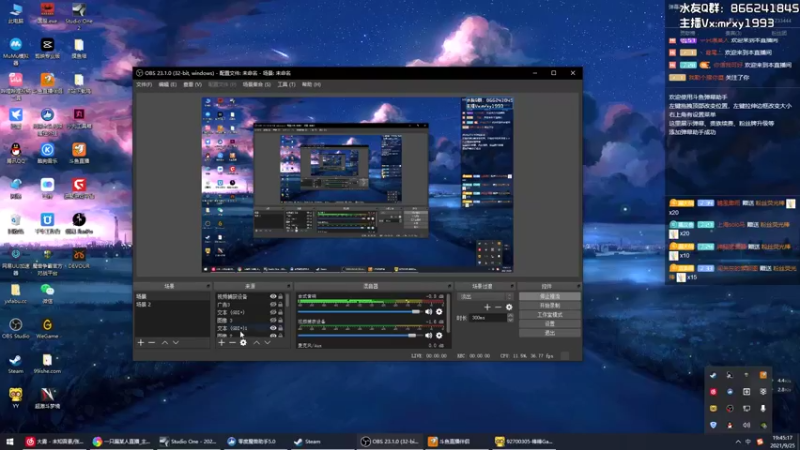Screen dimensions: 800x450
Task: Move the scene up in Scenes panel
Action: (x=165, y=343)
